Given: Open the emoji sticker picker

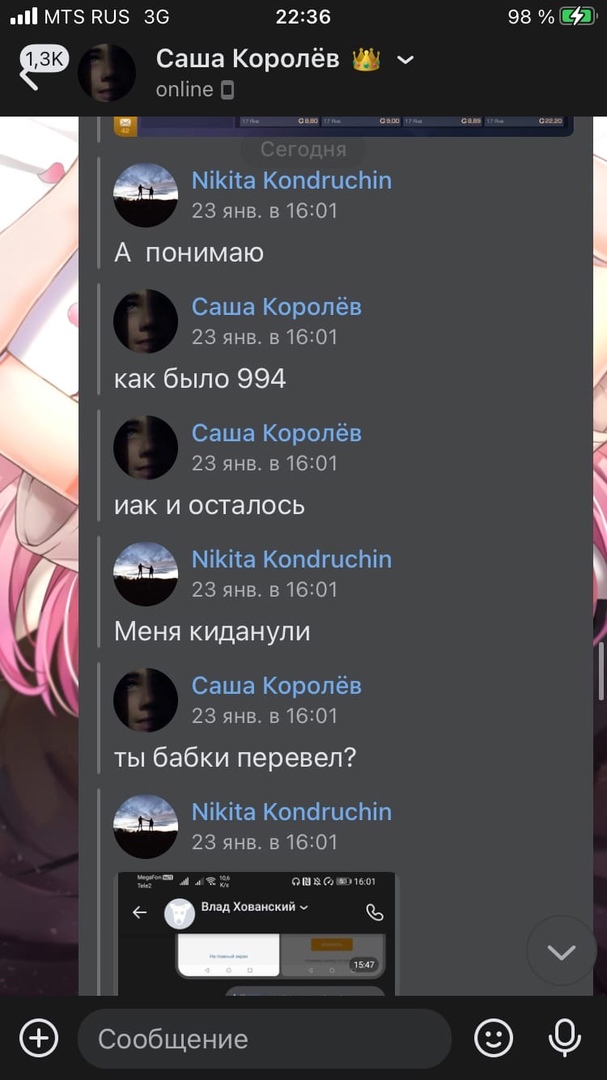Looking at the screenshot, I should [x=494, y=1038].
